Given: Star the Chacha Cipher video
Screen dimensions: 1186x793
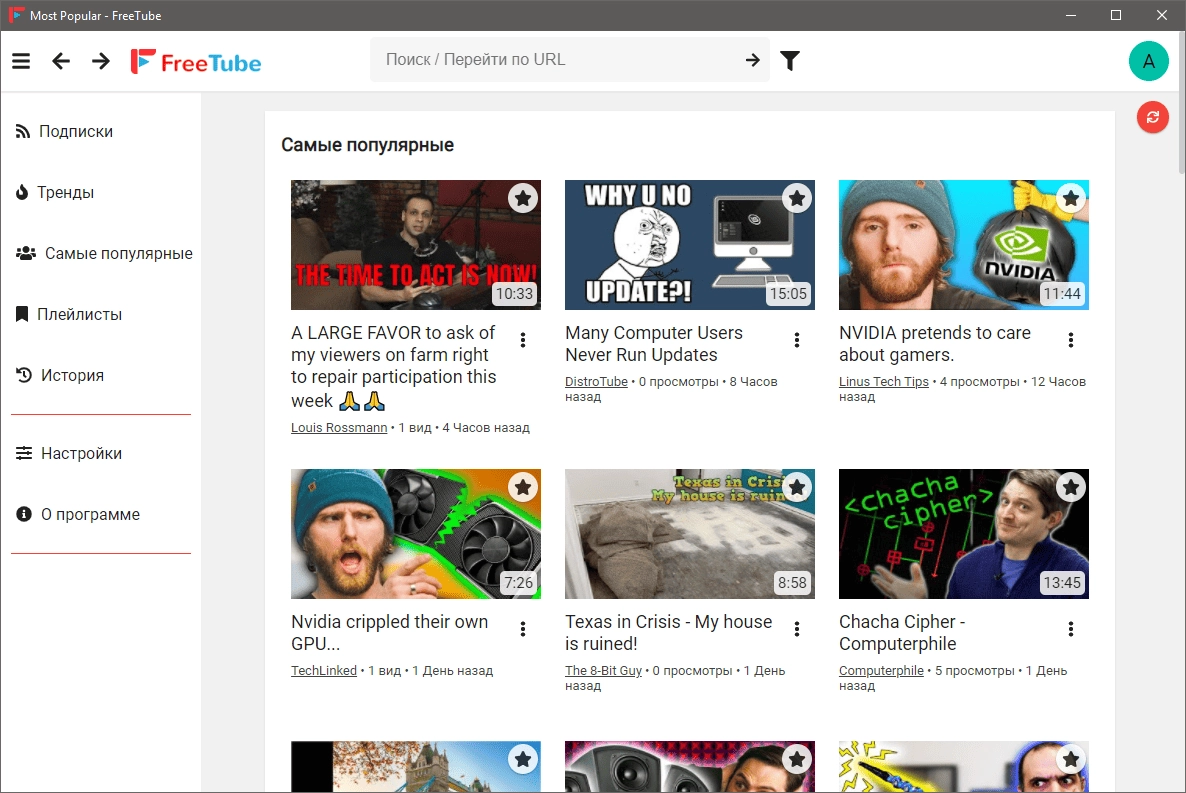Looking at the screenshot, I should point(1070,487).
